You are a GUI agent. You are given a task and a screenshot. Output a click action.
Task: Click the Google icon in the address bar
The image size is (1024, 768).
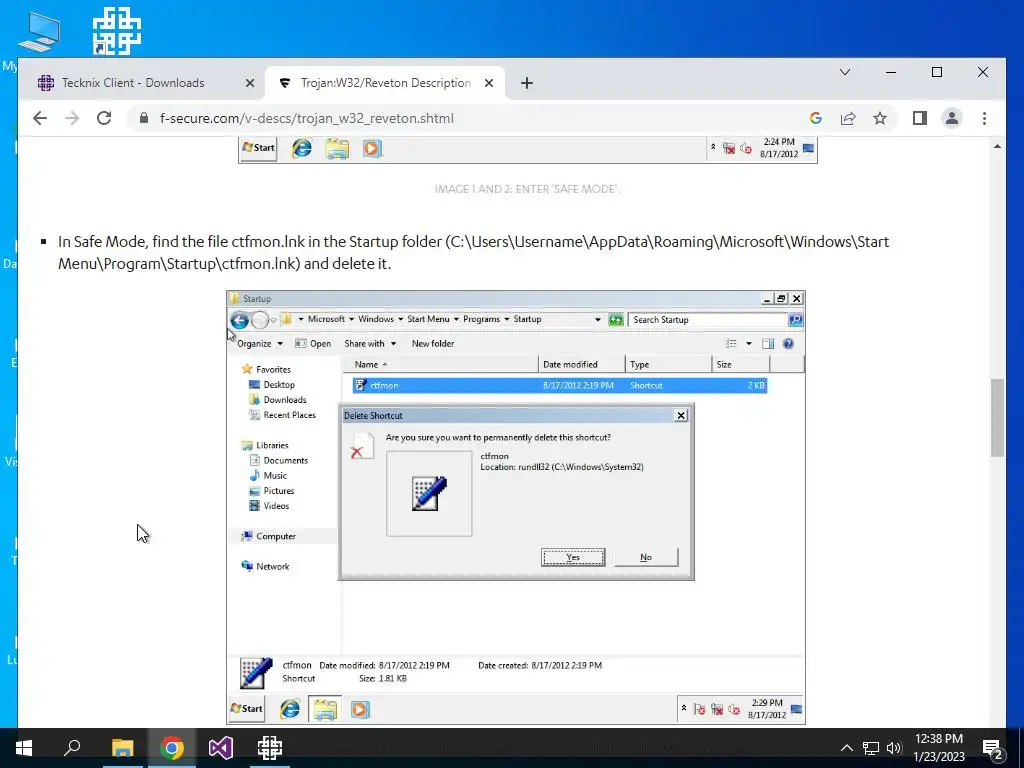tap(816, 118)
